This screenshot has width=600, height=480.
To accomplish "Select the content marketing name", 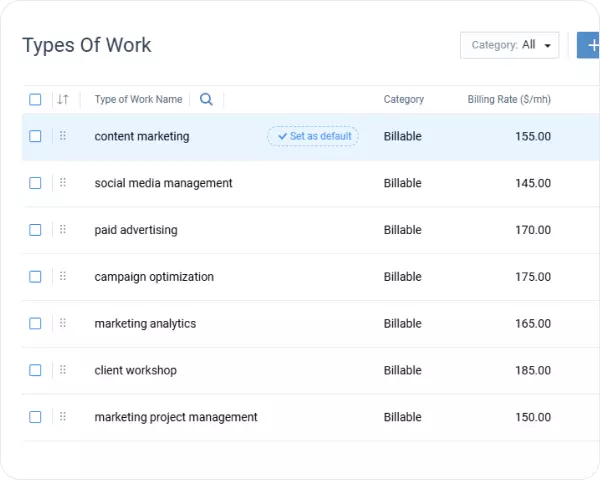I will (x=142, y=137).
